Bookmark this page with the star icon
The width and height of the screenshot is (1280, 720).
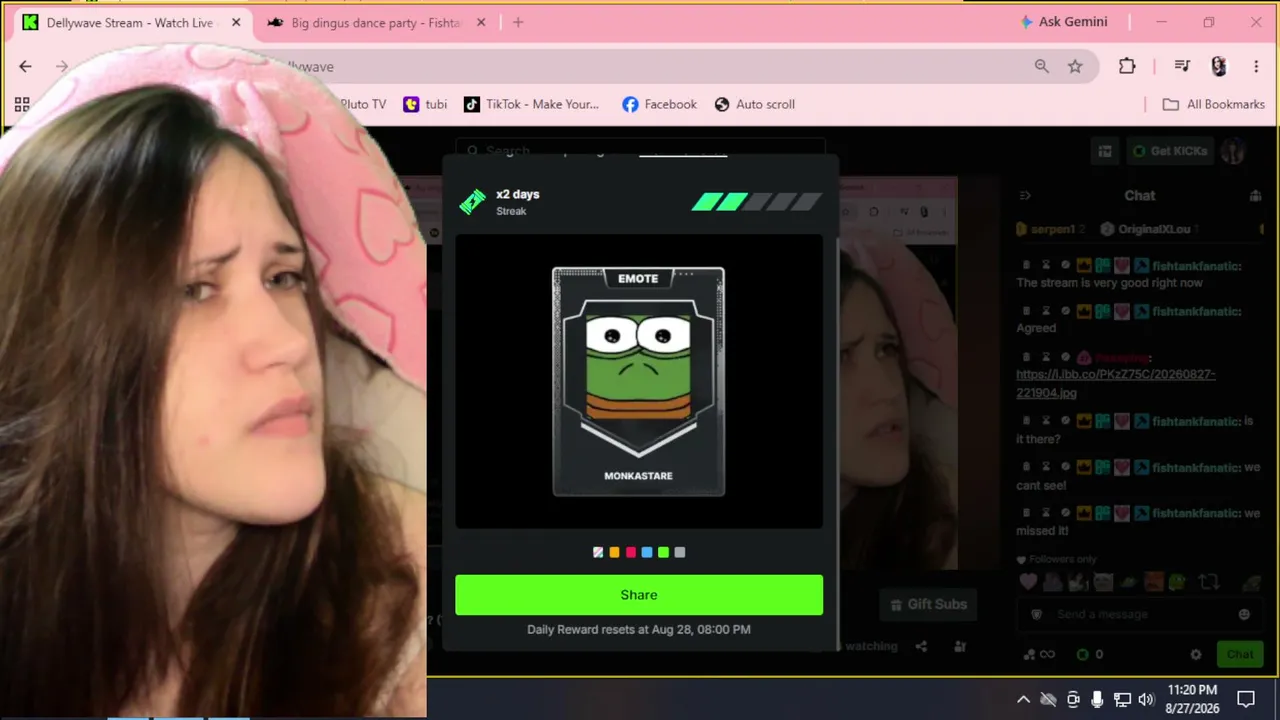1075,66
